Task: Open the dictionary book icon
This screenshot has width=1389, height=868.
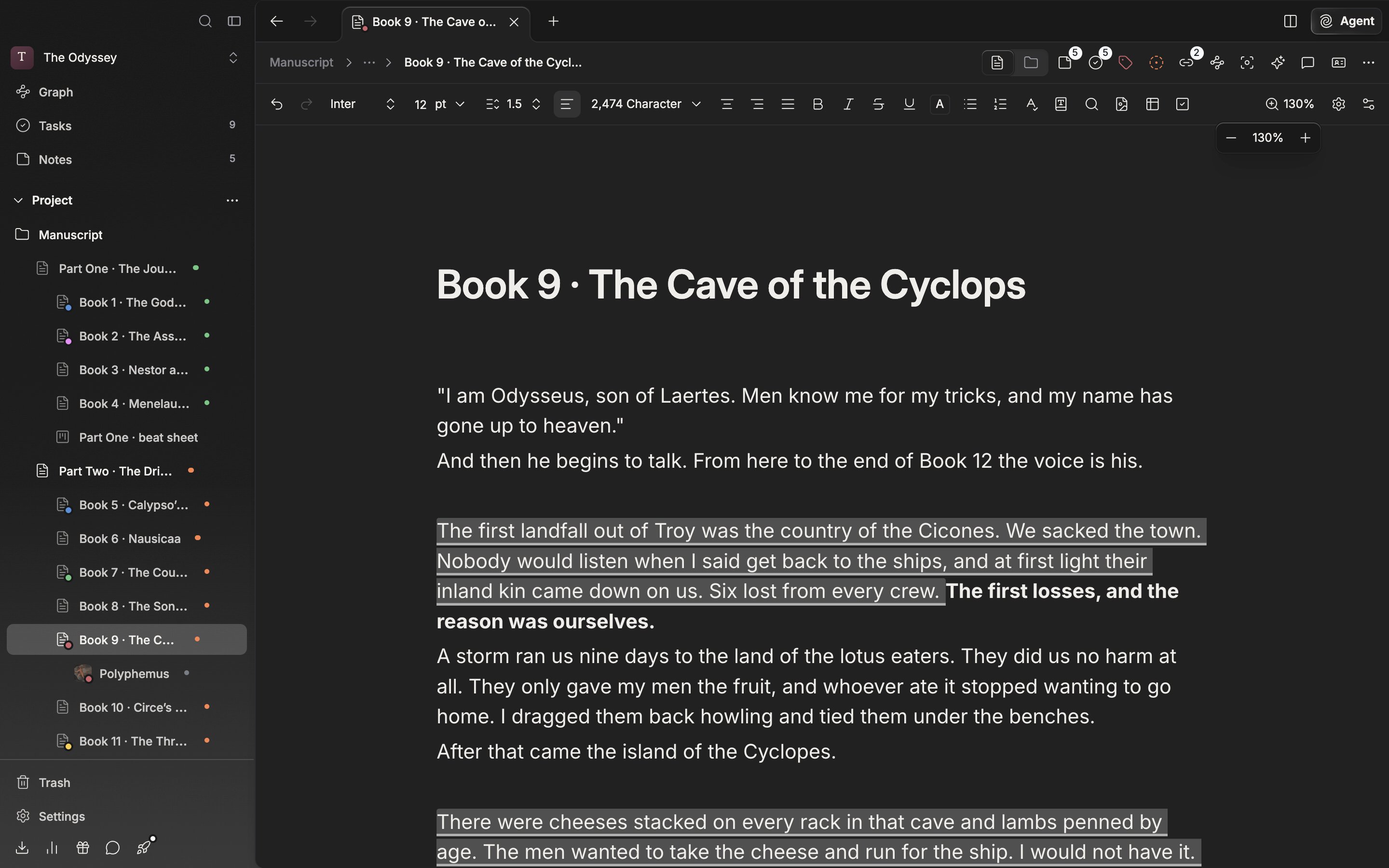Action: 1061,104
